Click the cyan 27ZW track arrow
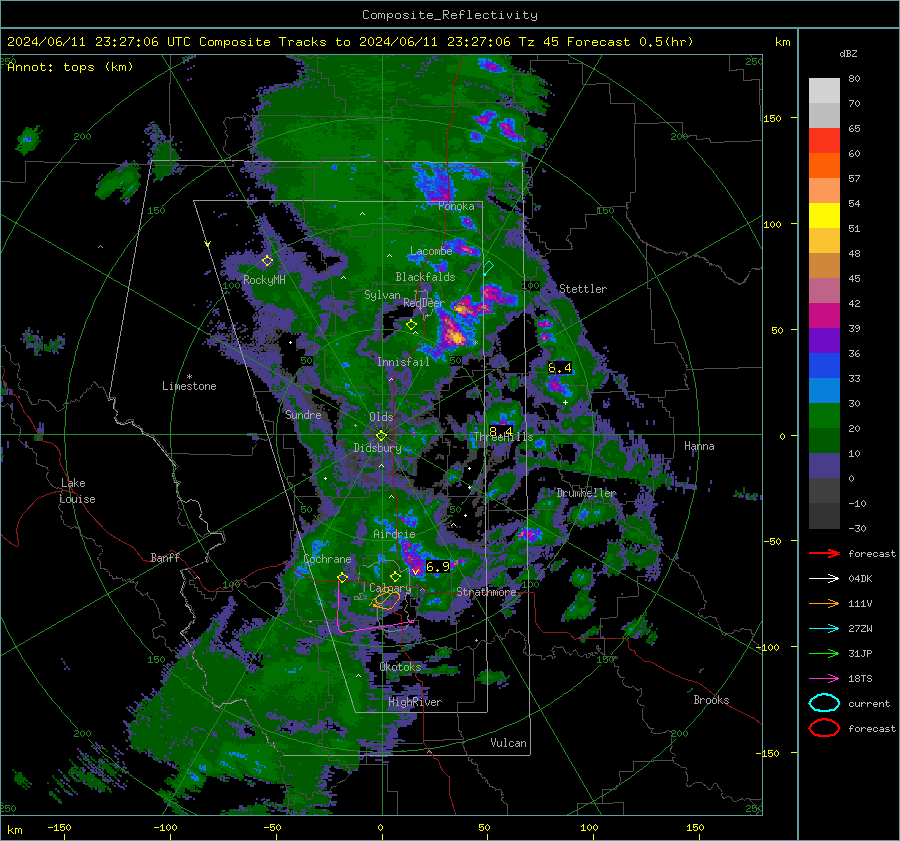This screenshot has height=841, width=900. point(824,629)
